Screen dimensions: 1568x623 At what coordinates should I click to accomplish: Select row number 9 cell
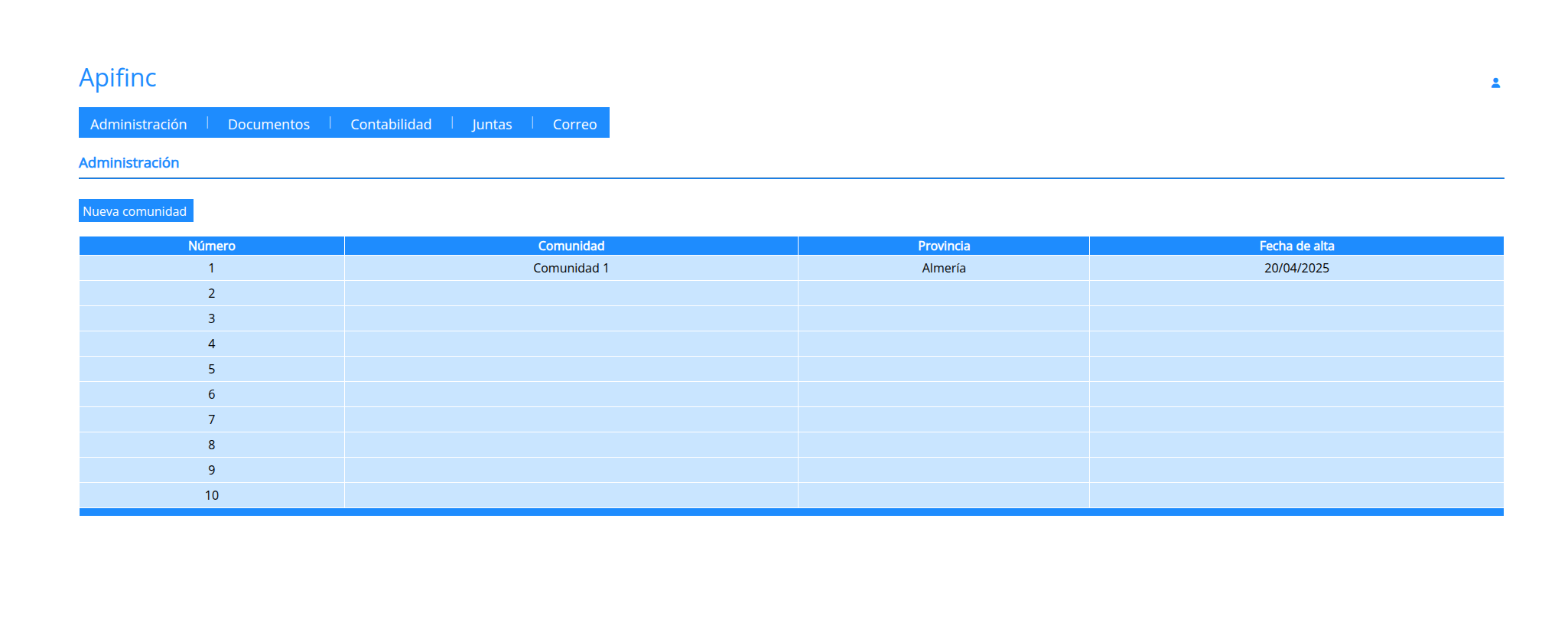pos(212,470)
